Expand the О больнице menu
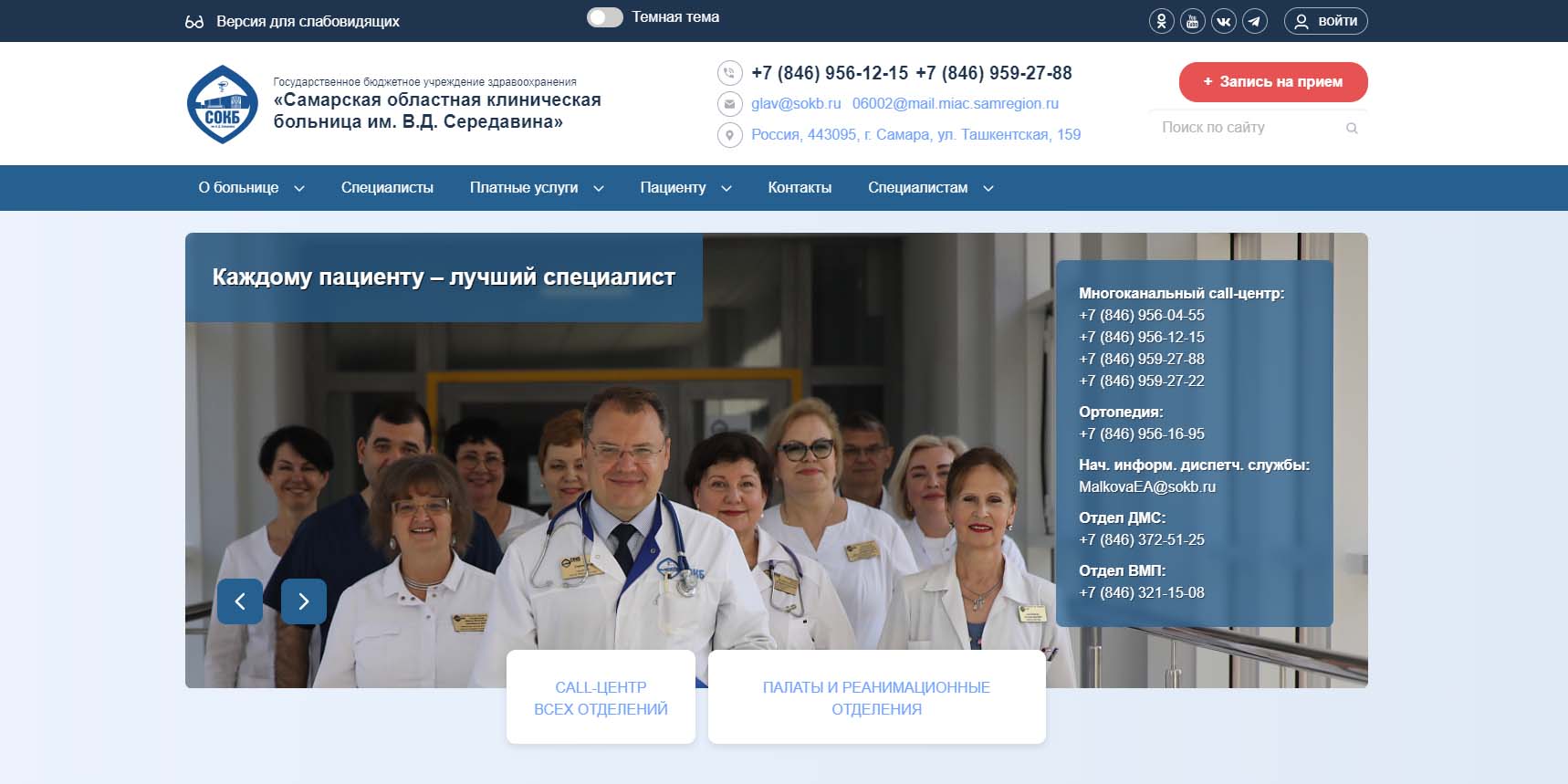1568x784 pixels. click(x=251, y=188)
